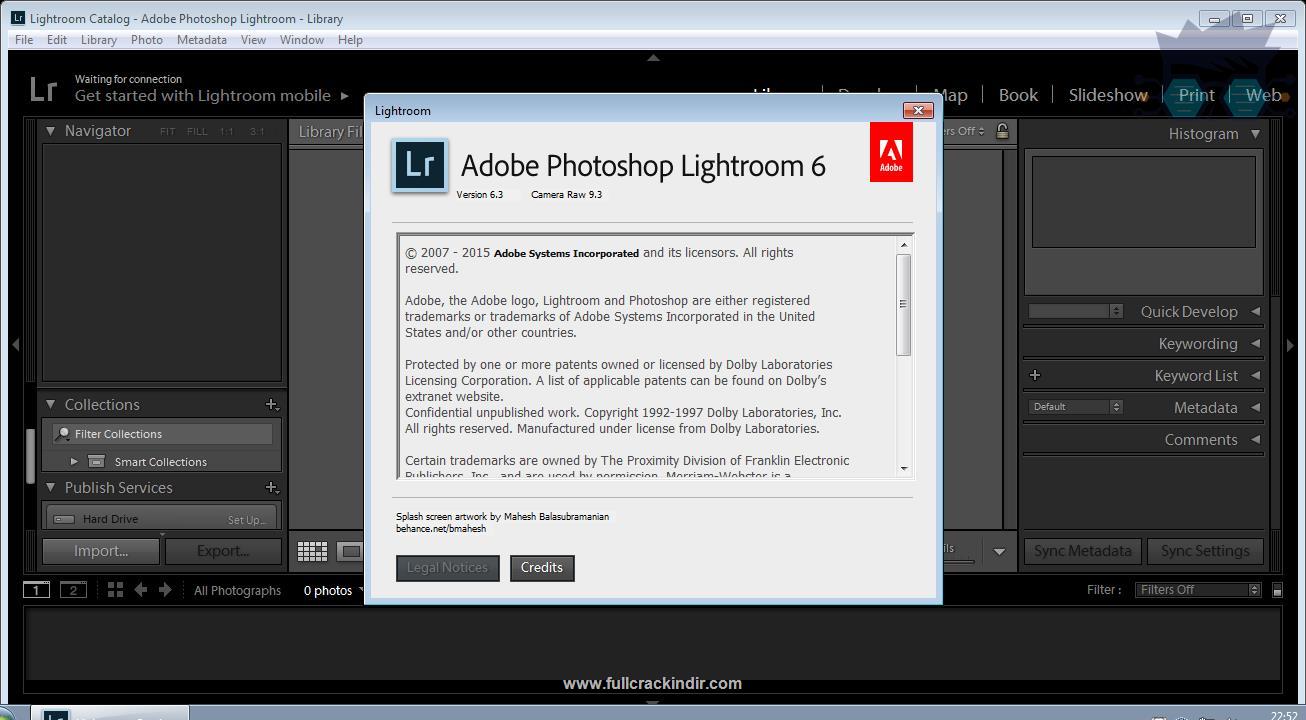Click the Filter Collections search field

coord(162,434)
